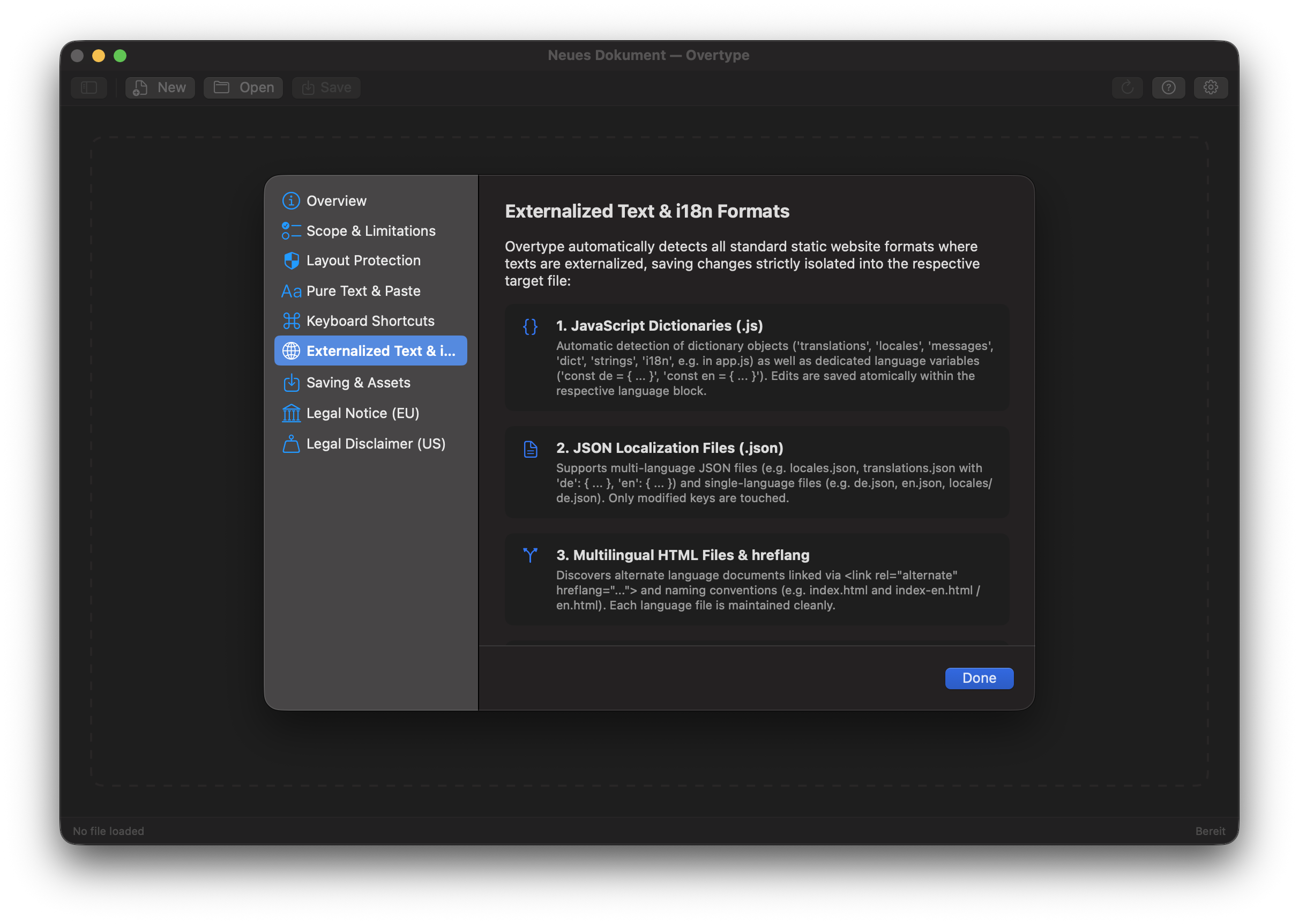Select the Overview help section
1299x924 pixels.
tap(371, 201)
